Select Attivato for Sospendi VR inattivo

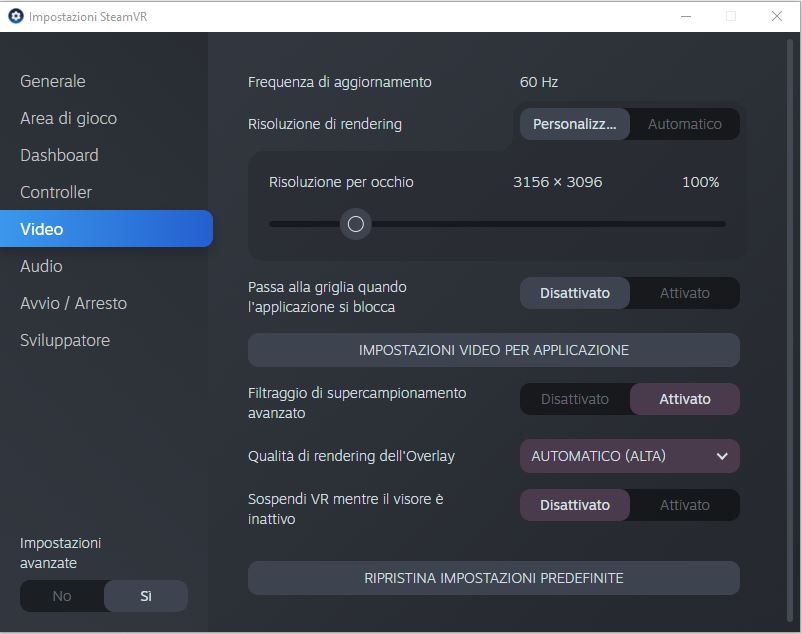tap(685, 505)
